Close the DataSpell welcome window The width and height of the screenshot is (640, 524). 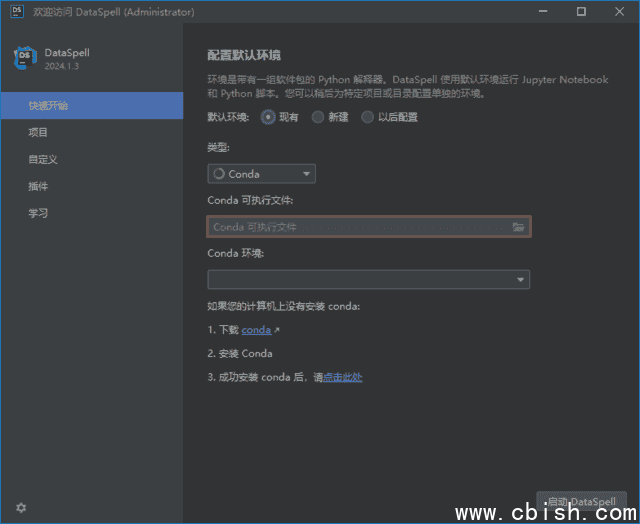click(619, 11)
